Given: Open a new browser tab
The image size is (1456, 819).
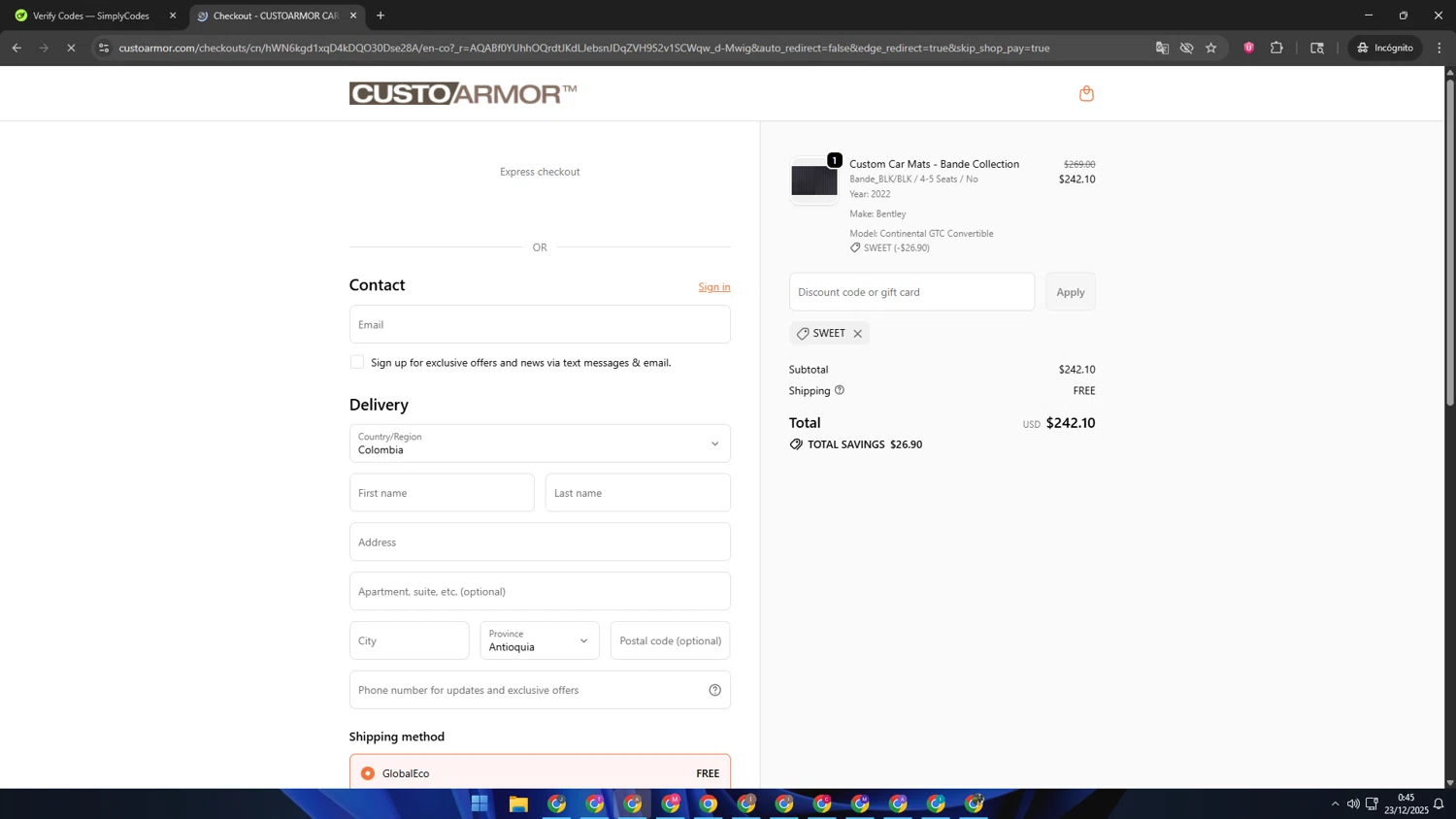Looking at the screenshot, I should pos(381,16).
